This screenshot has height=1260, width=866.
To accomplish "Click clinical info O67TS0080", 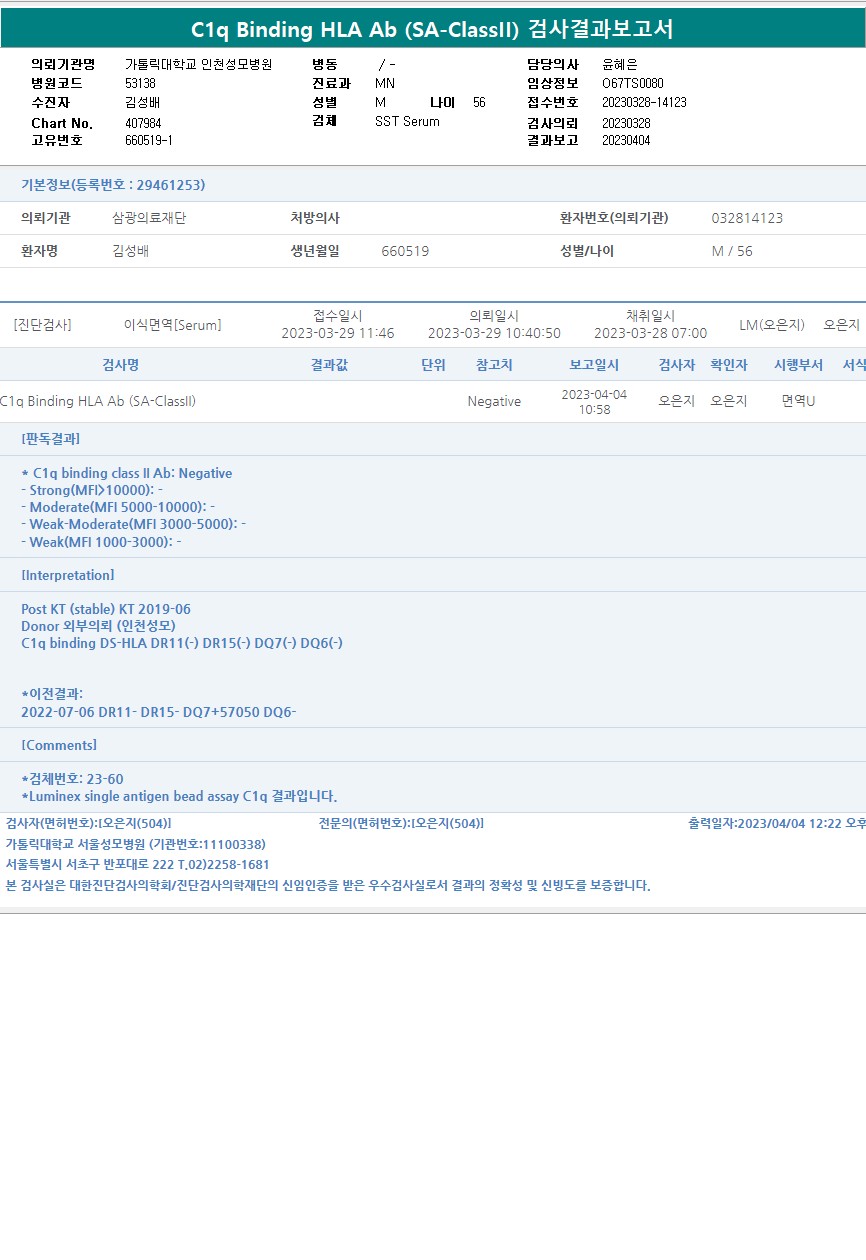I will 633,83.
